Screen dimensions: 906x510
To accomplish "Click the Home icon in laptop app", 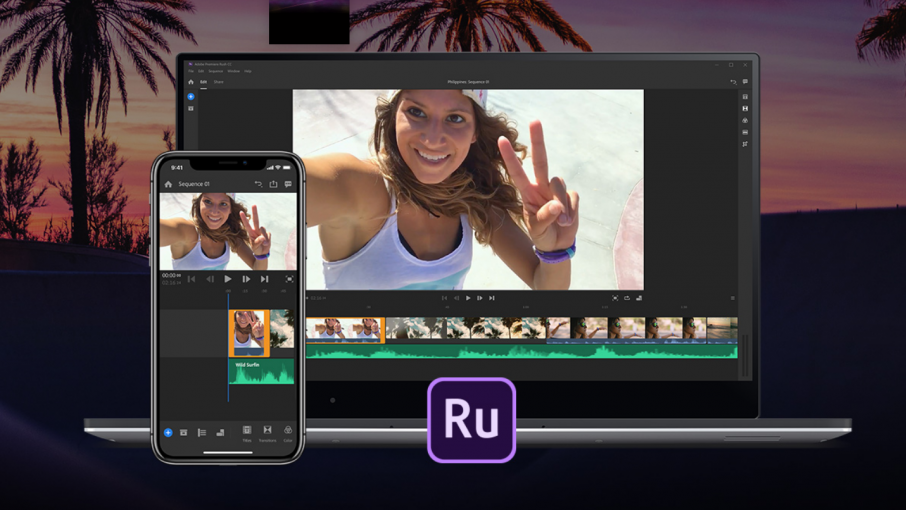I will (191, 82).
